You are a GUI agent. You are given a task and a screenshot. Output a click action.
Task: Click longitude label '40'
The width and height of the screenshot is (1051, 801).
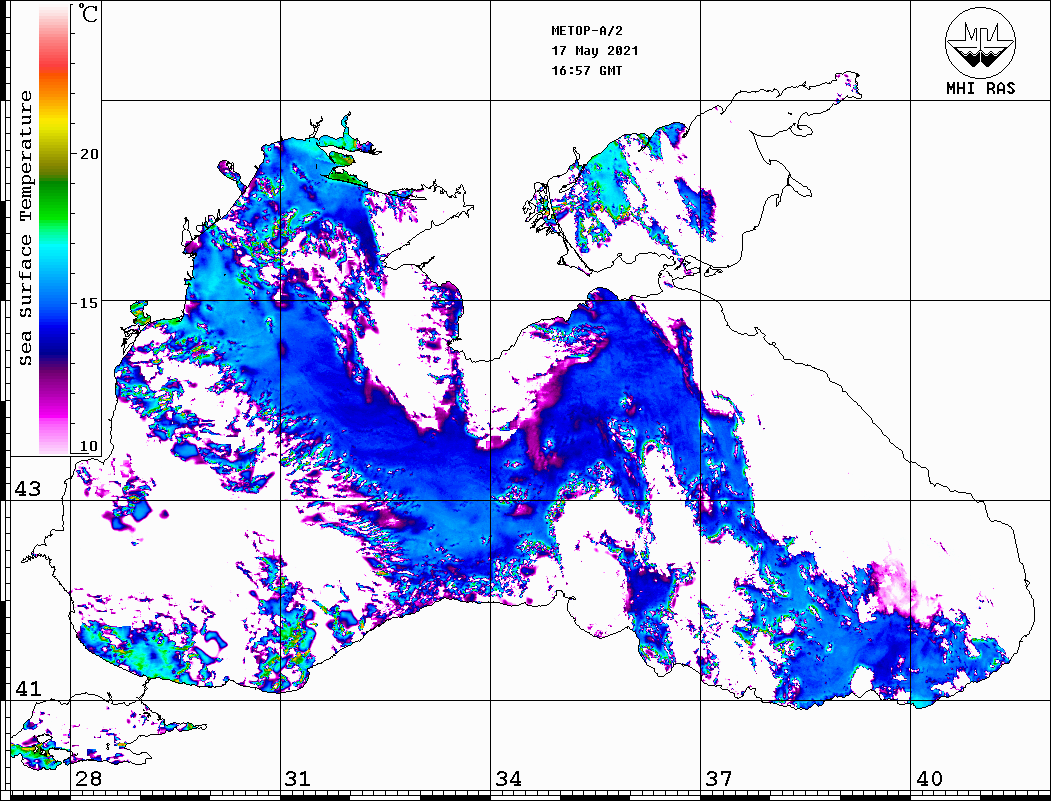point(929,779)
